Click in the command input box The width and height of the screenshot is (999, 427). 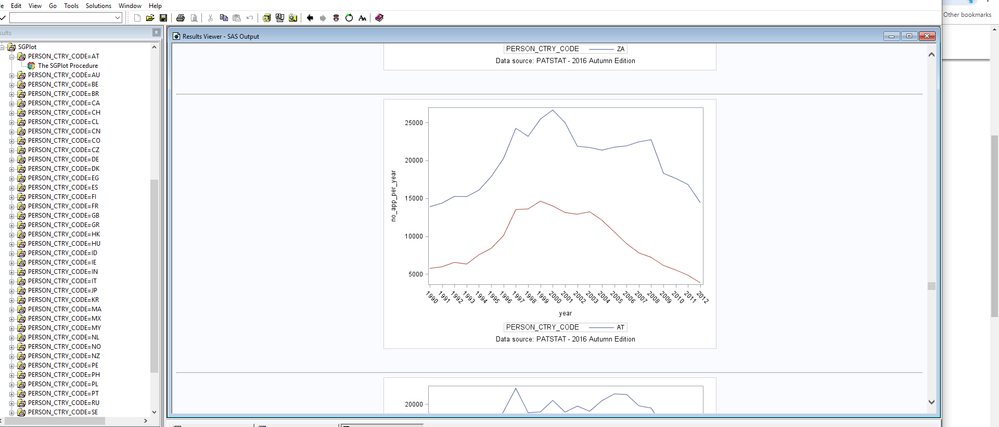pos(60,18)
